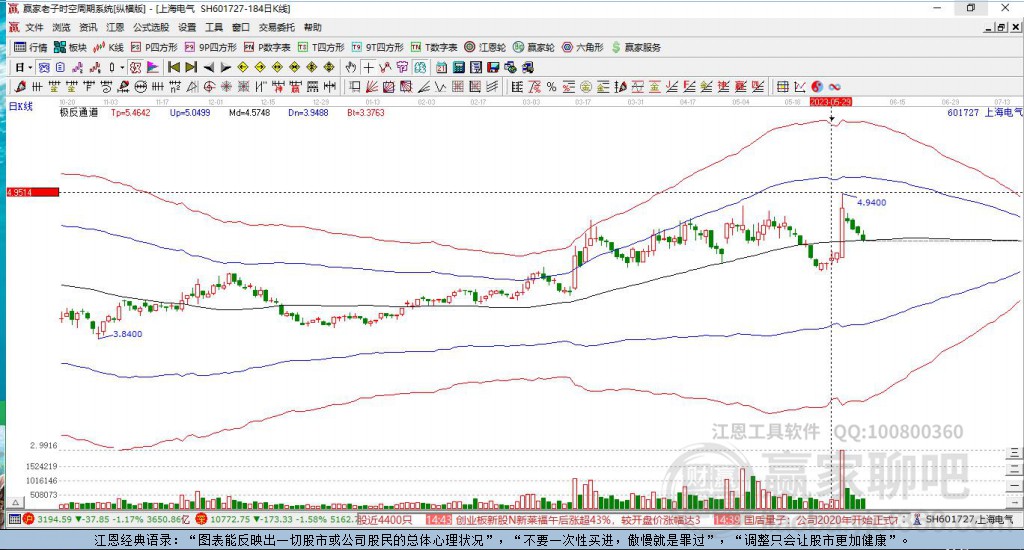This screenshot has height=550, width=1024.
Task: Select the hand pan tool icon
Action: pos(351,67)
